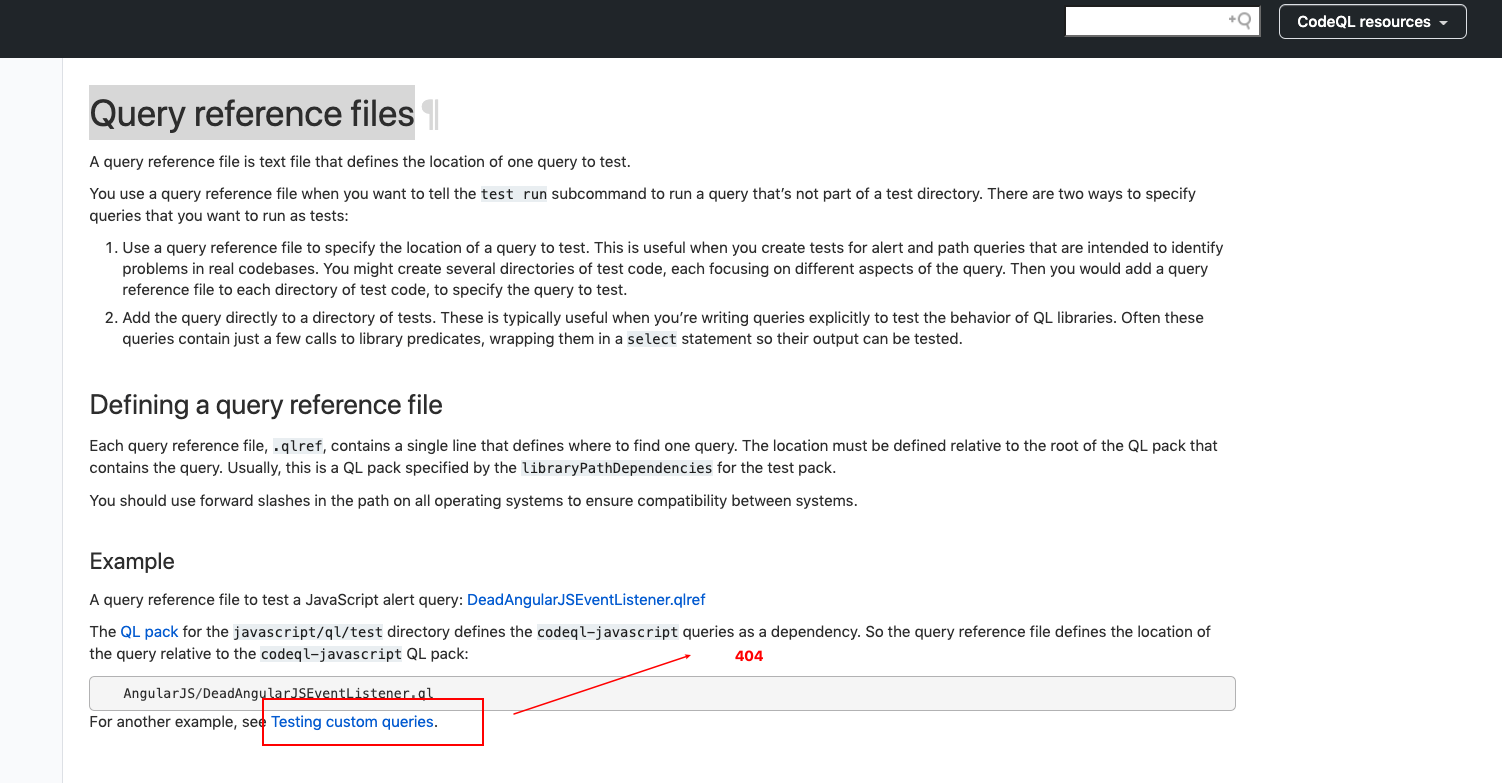Screen dimensions: 1502x783
Task: Click the caret arrow on CodeQL resources
Action: 1442,21
